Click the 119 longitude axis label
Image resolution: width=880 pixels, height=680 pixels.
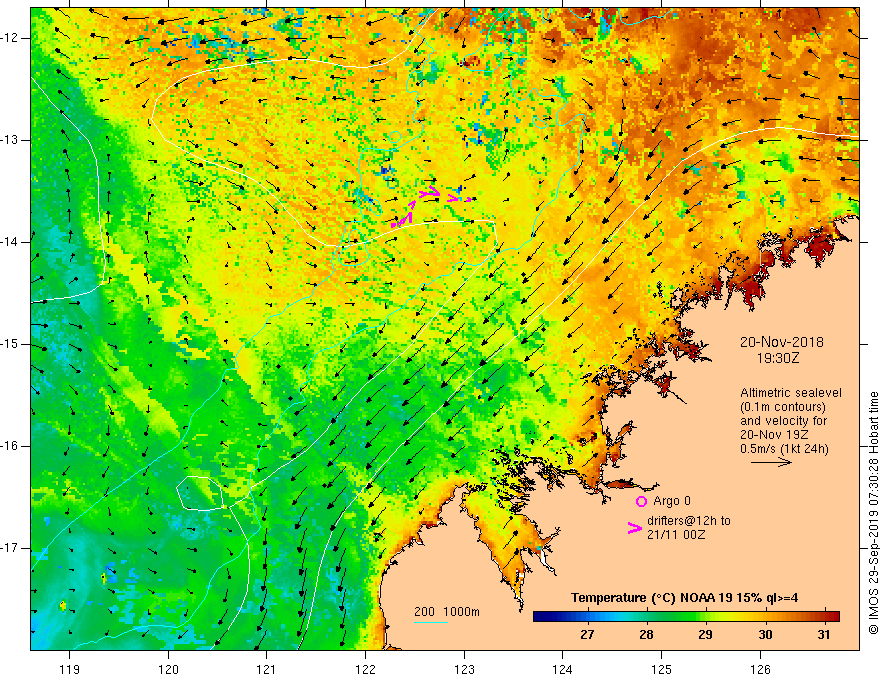pyautogui.click(x=70, y=669)
